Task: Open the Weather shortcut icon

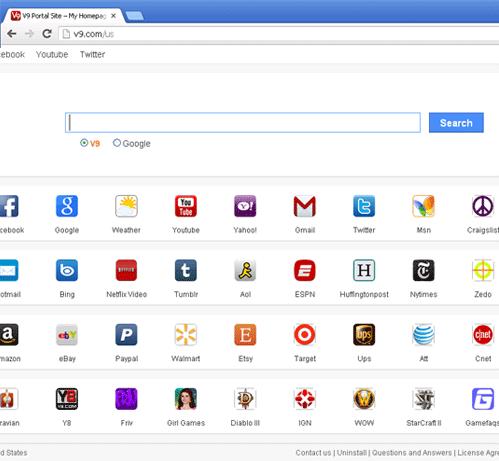Action: 126,206
